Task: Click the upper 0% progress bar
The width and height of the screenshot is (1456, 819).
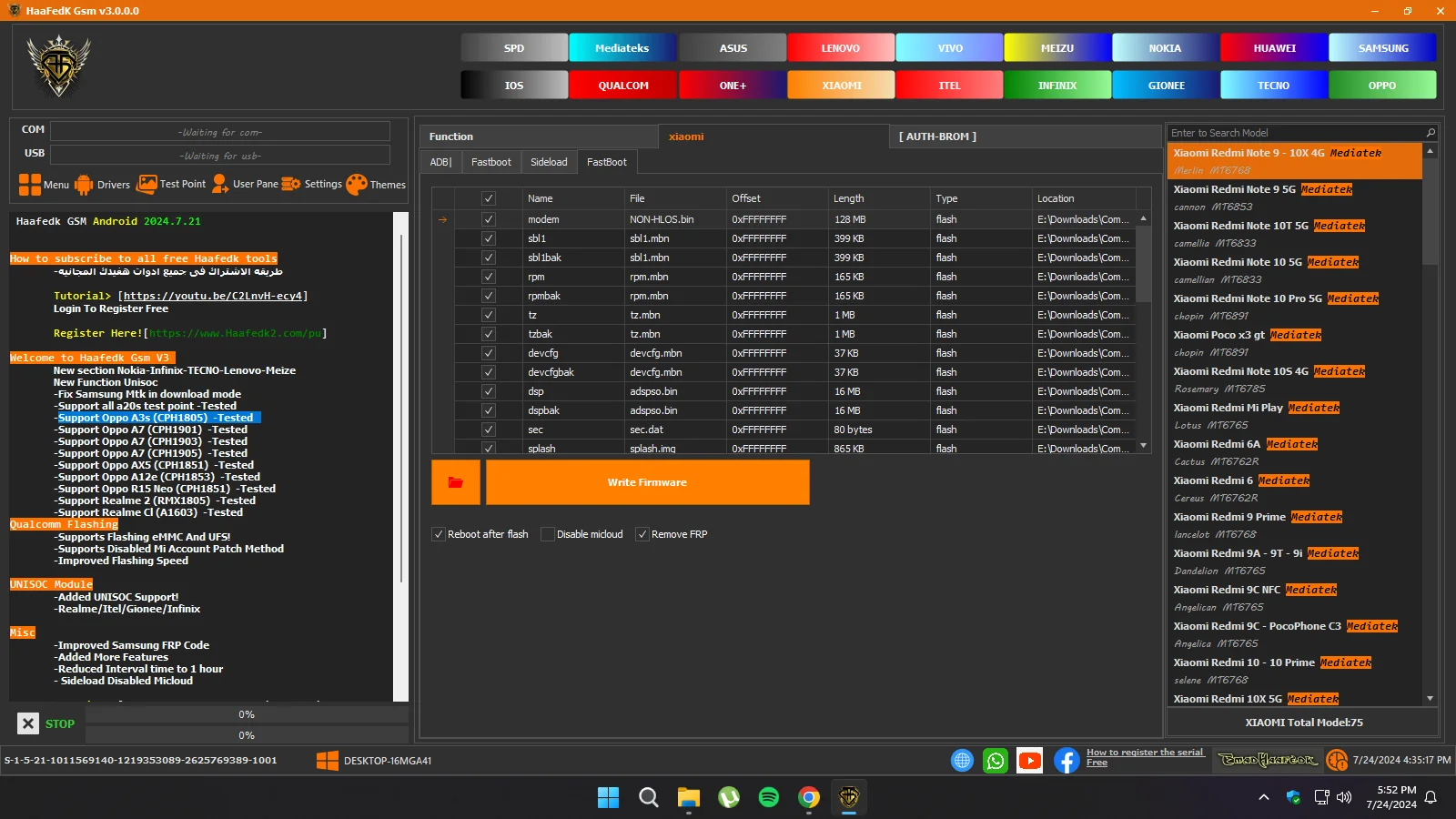Action: (247, 714)
